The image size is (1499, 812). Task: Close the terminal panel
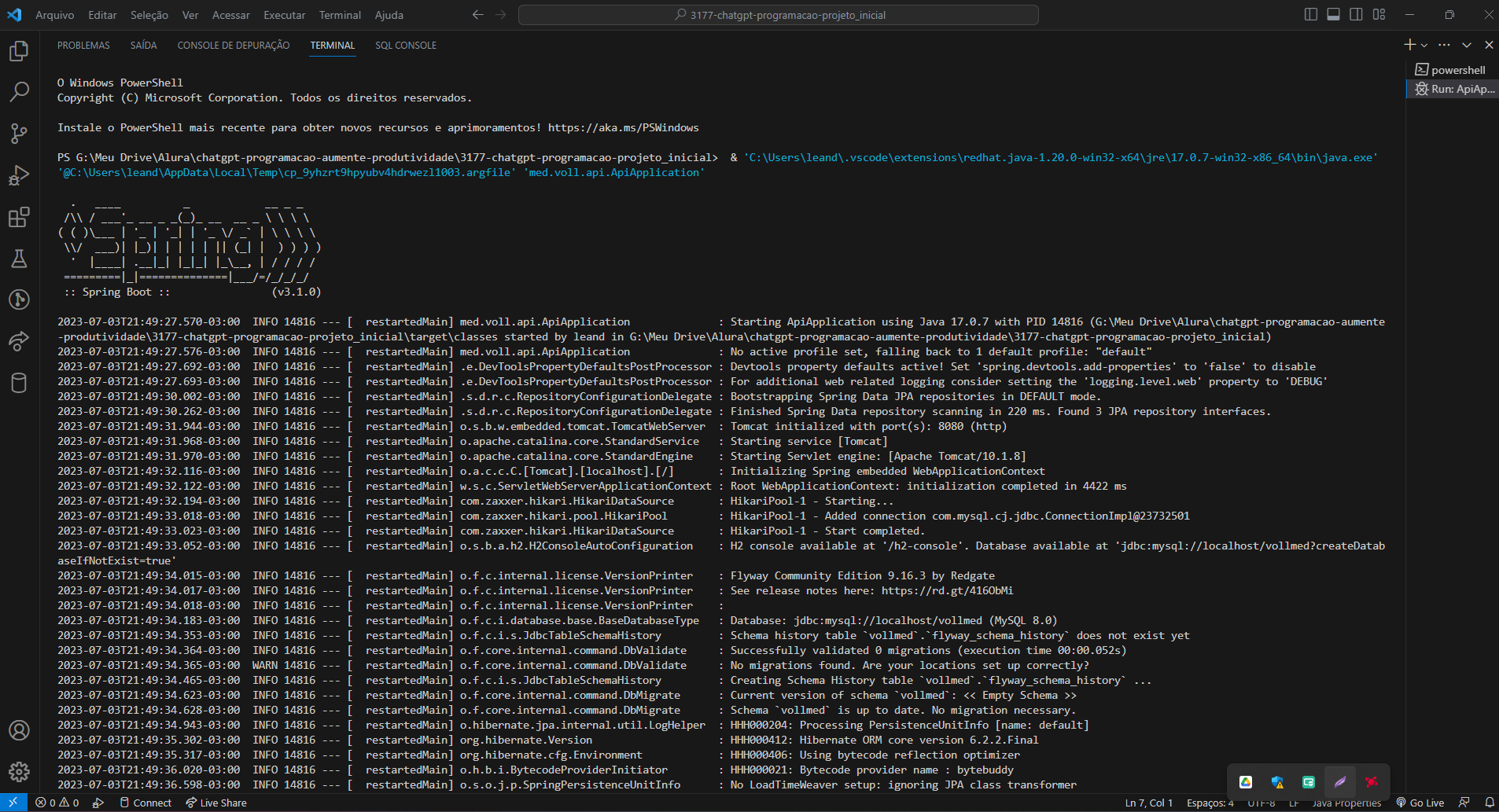tap(1489, 45)
